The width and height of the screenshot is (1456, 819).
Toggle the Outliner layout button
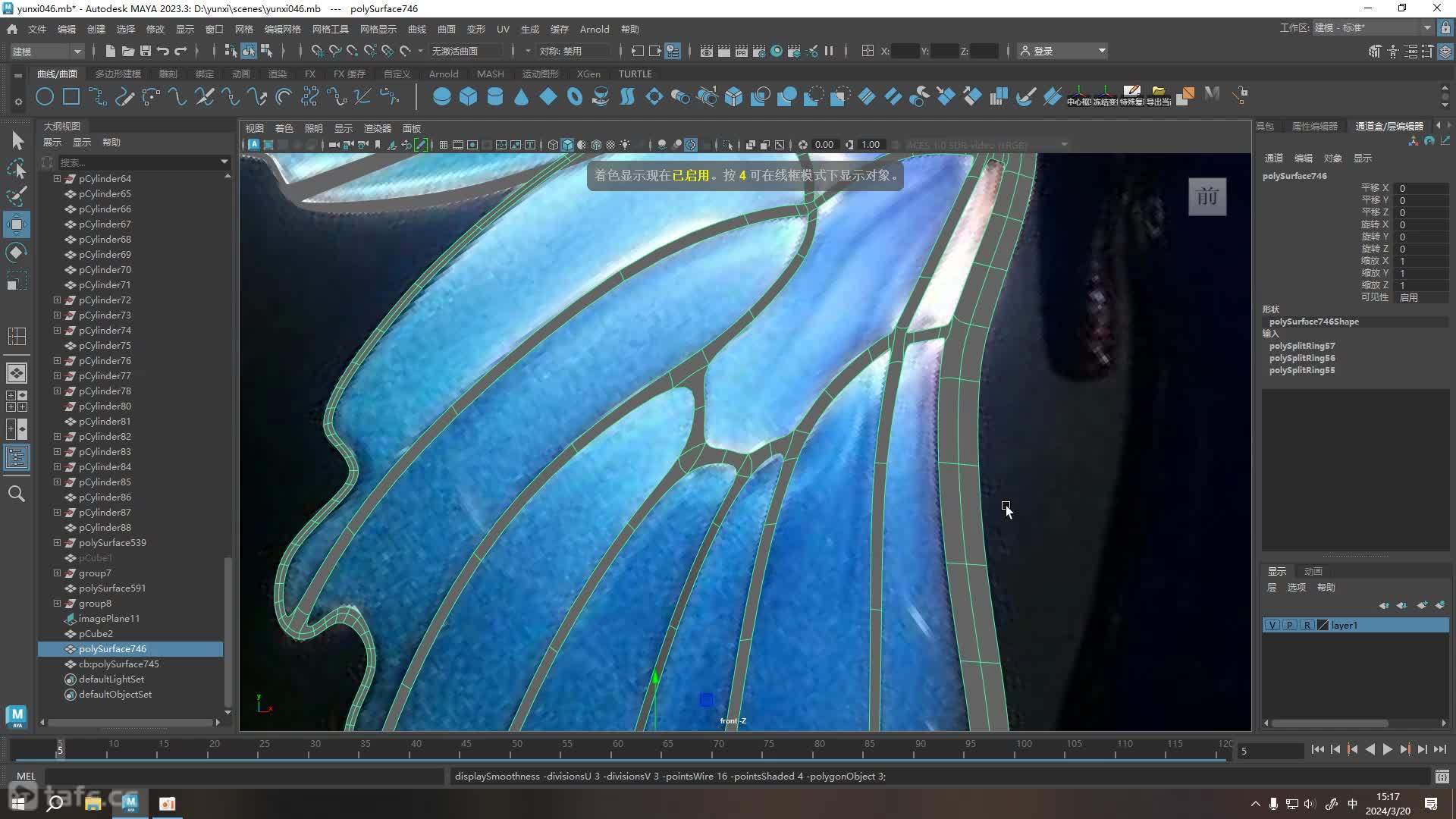(x=17, y=457)
